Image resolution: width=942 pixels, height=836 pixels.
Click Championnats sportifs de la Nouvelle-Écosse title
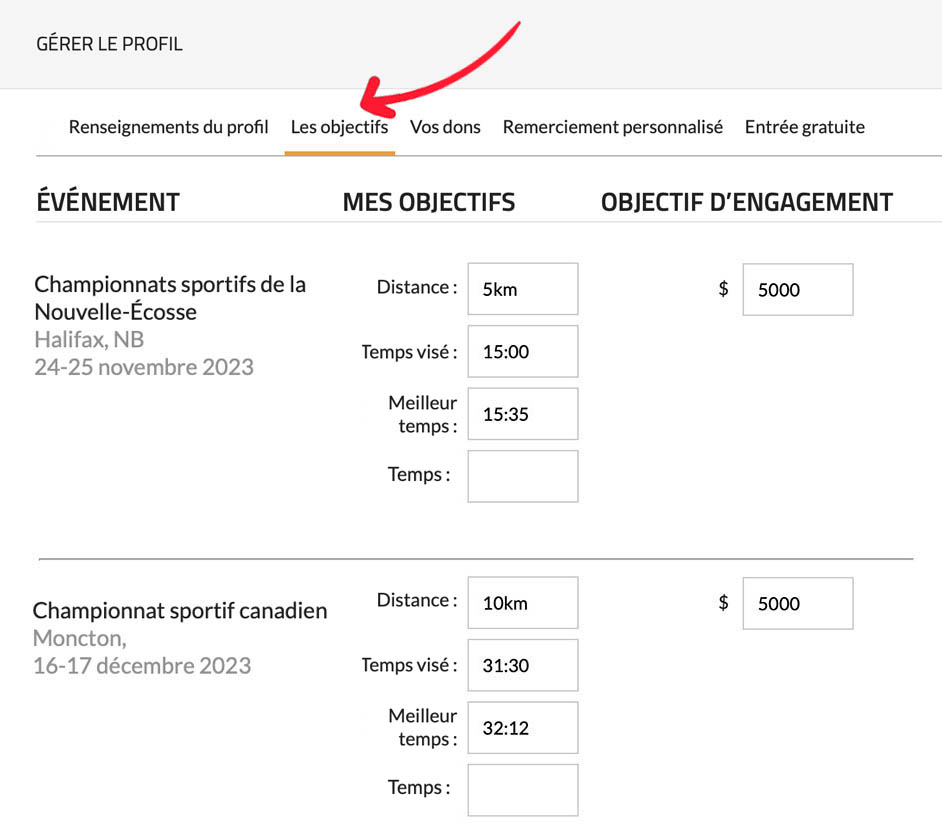point(170,298)
